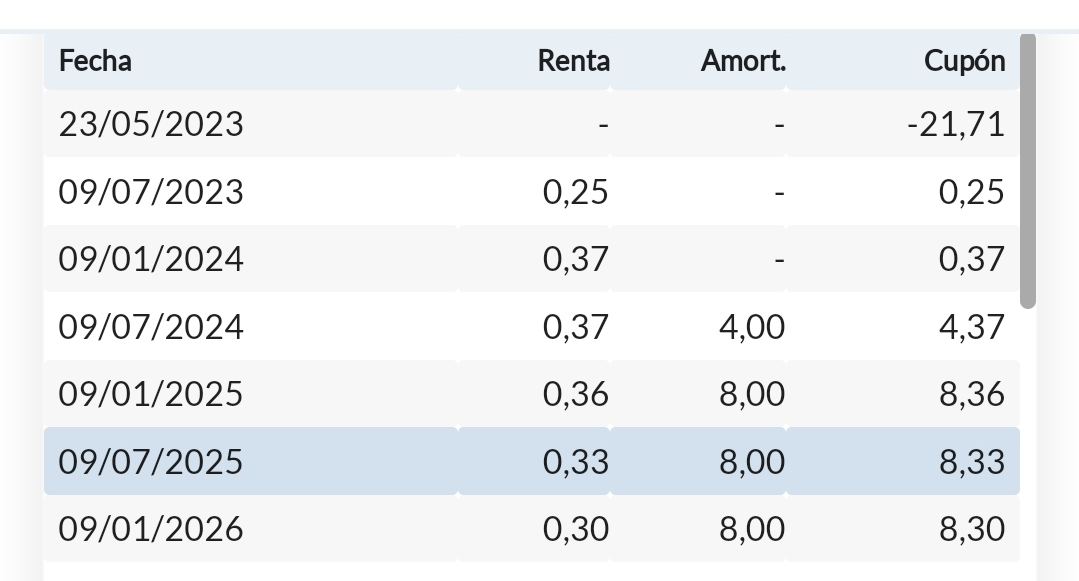Image resolution: width=1079 pixels, height=581 pixels.
Task: Select the 09/01/2024 date cell
Action: coord(151,259)
